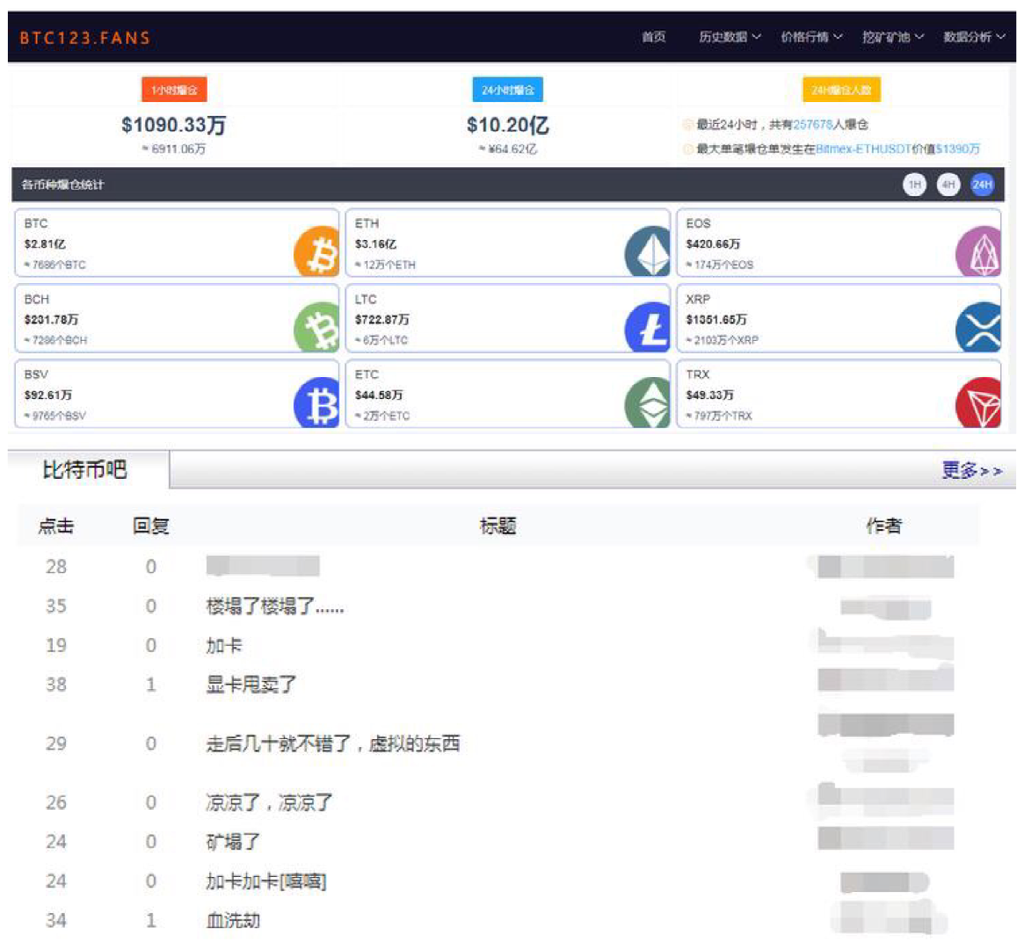Click the XRP coin icon
This screenshot has width=1024, height=949.
978,328
